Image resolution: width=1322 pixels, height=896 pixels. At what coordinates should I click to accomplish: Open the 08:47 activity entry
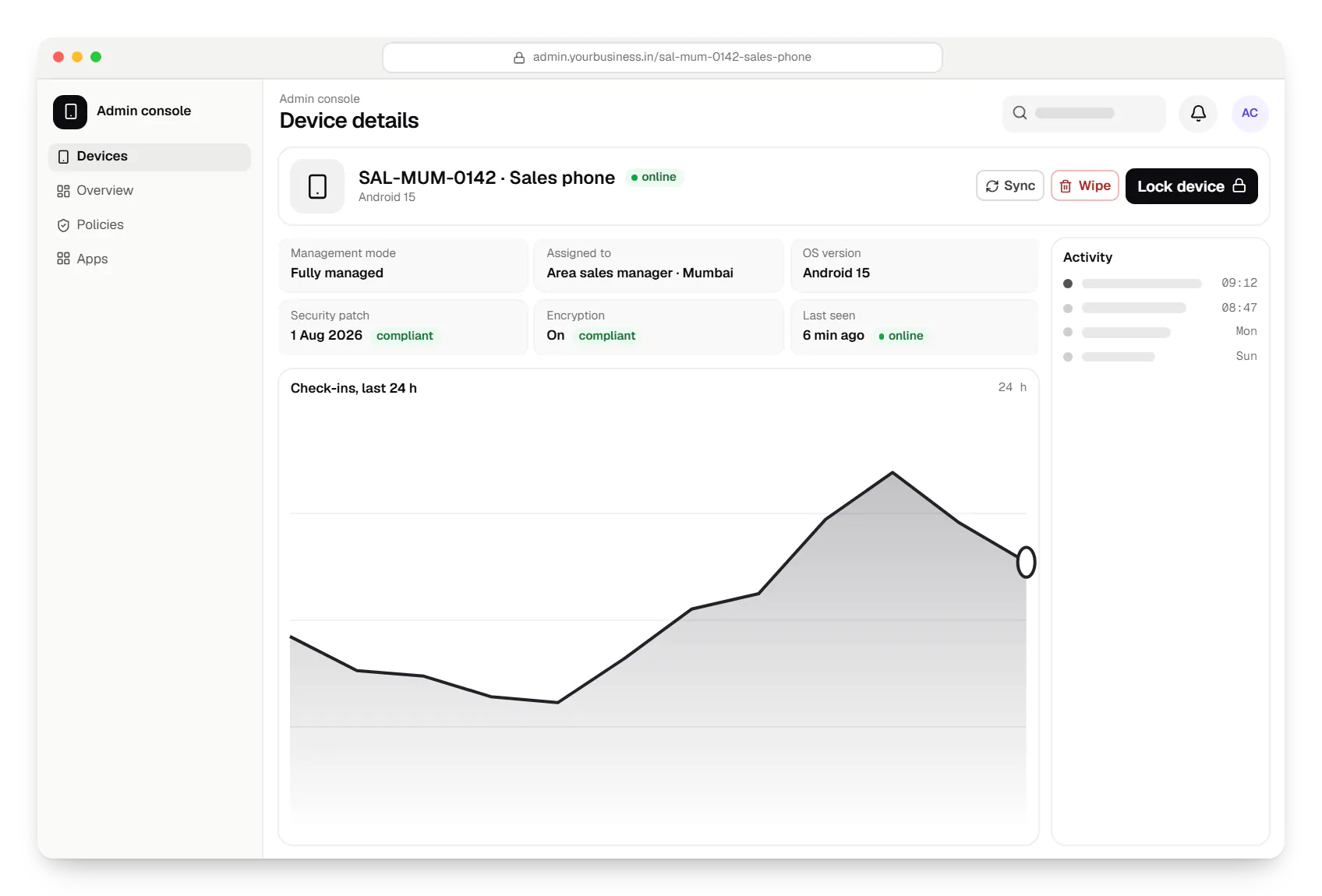tap(1160, 308)
